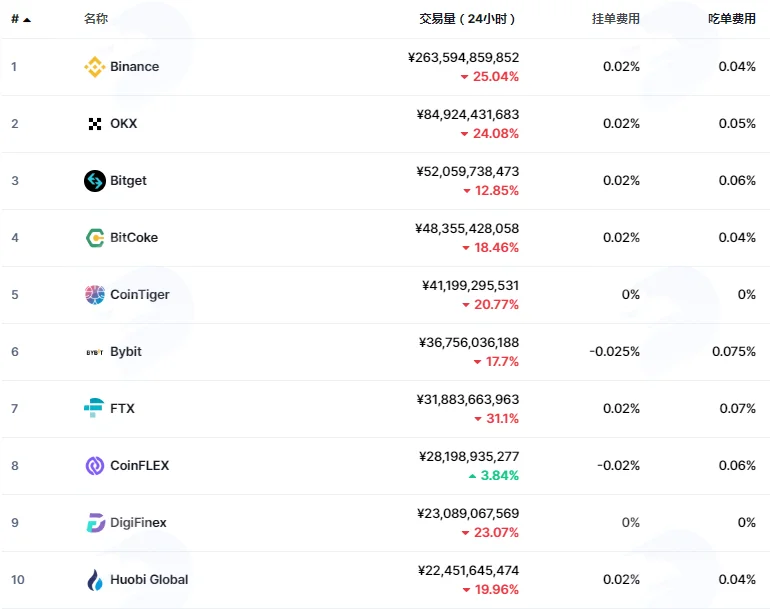
Task: Click the CoinFLEX logo icon
Action: (95, 466)
